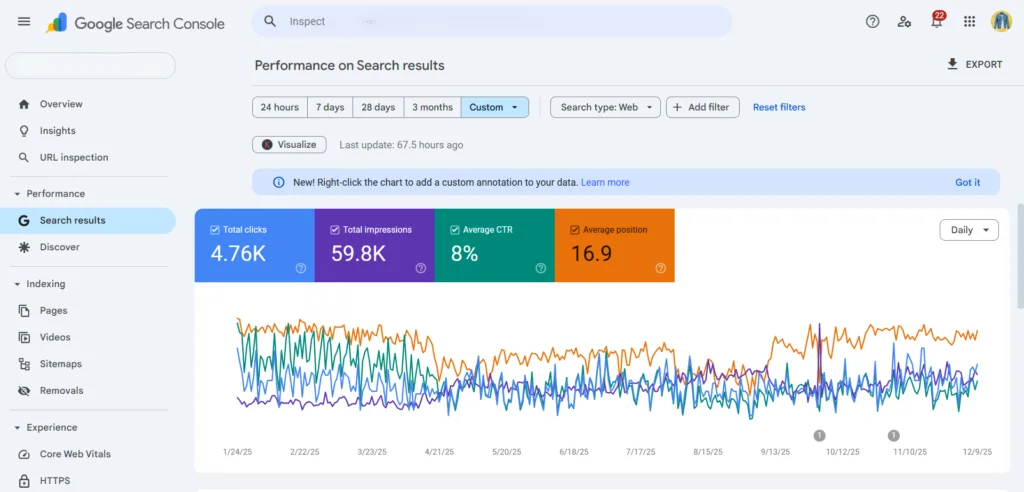
Task: Select the 28 days date range
Action: pyautogui.click(x=378, y=107)
